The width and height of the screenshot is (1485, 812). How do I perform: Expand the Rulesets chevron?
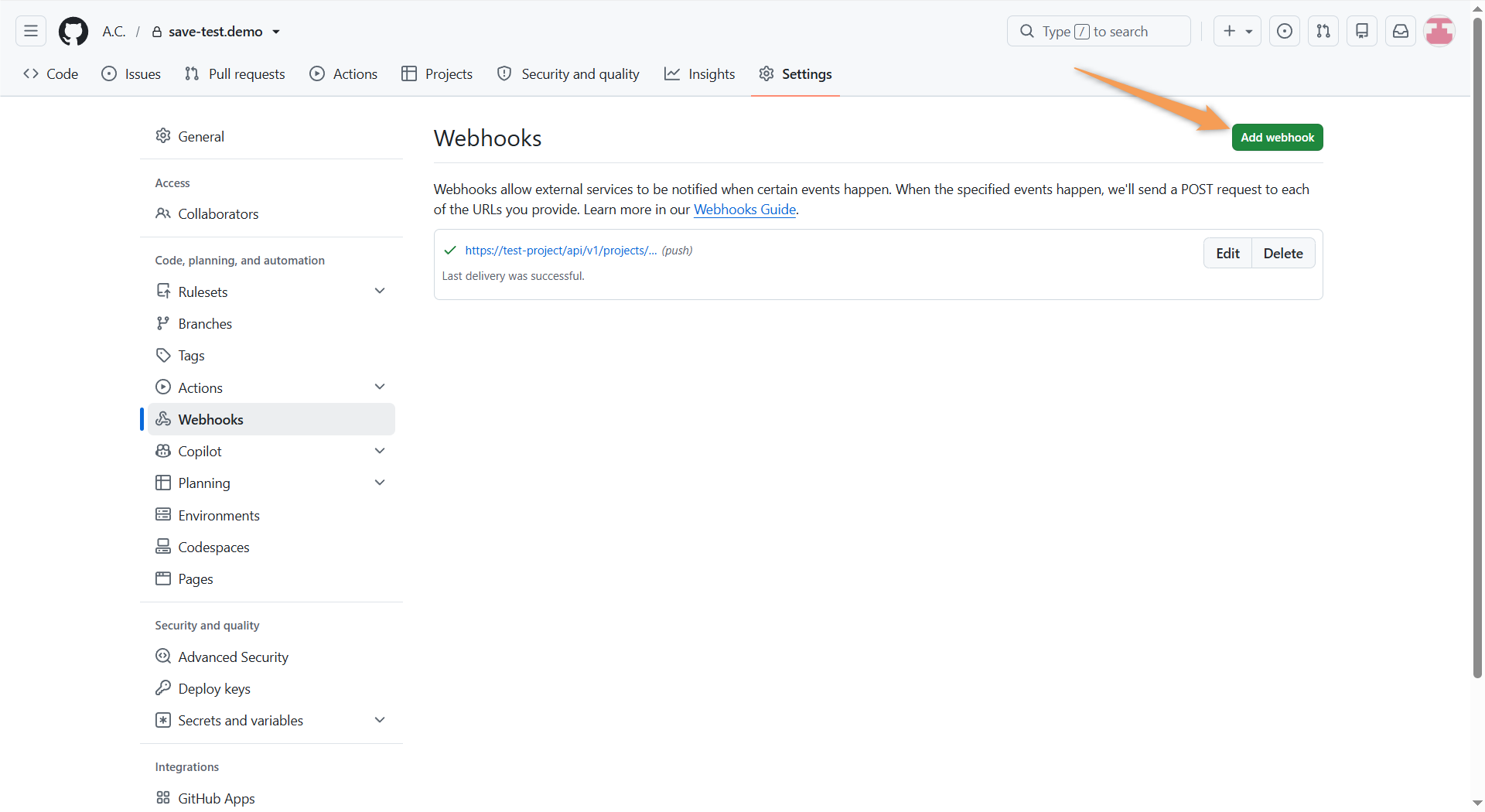click(380, 291)
